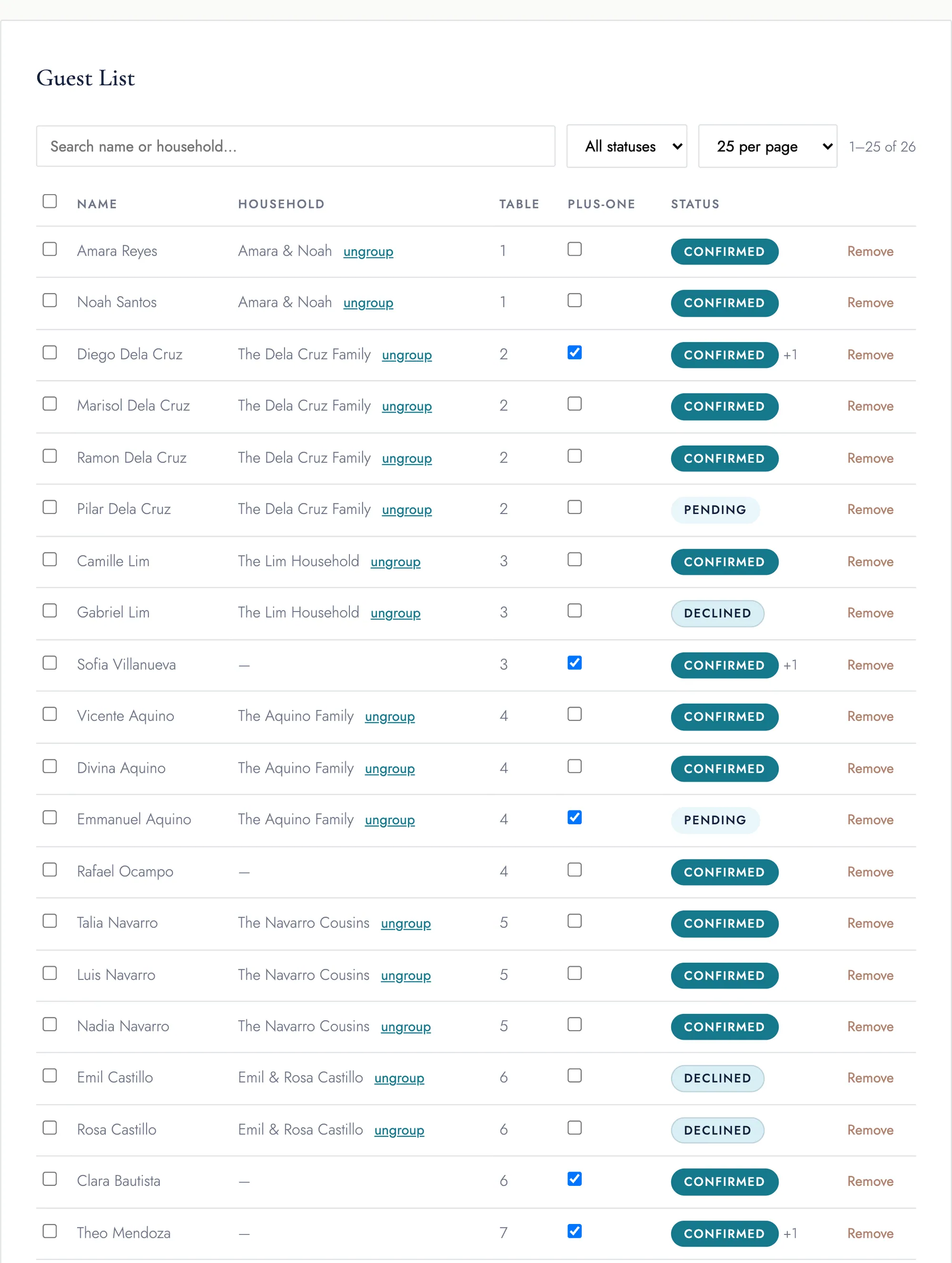Click the search name or household field
This screenshot has width=952, height=1263.
296,146
